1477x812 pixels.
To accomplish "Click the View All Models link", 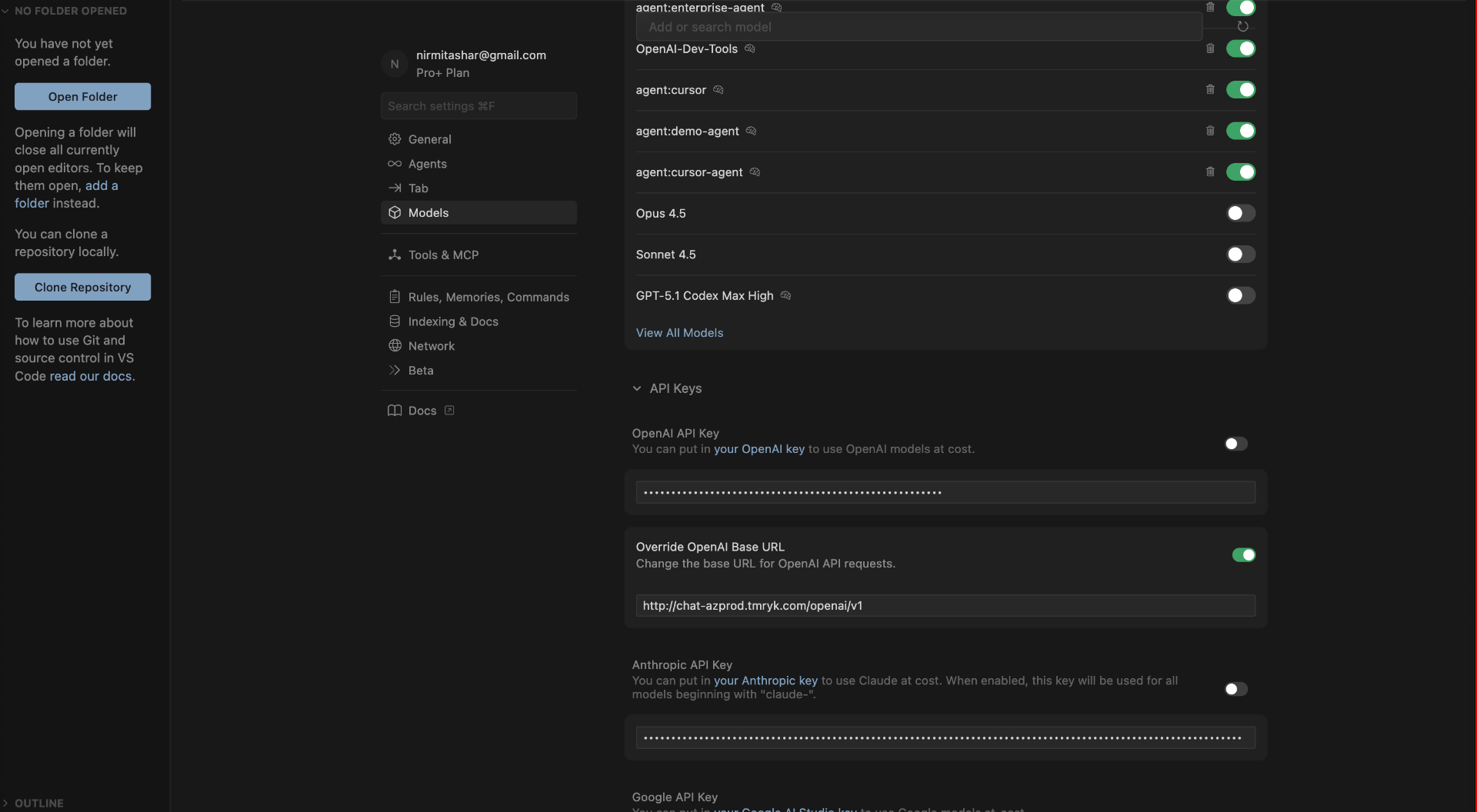I will click(680, 332).
